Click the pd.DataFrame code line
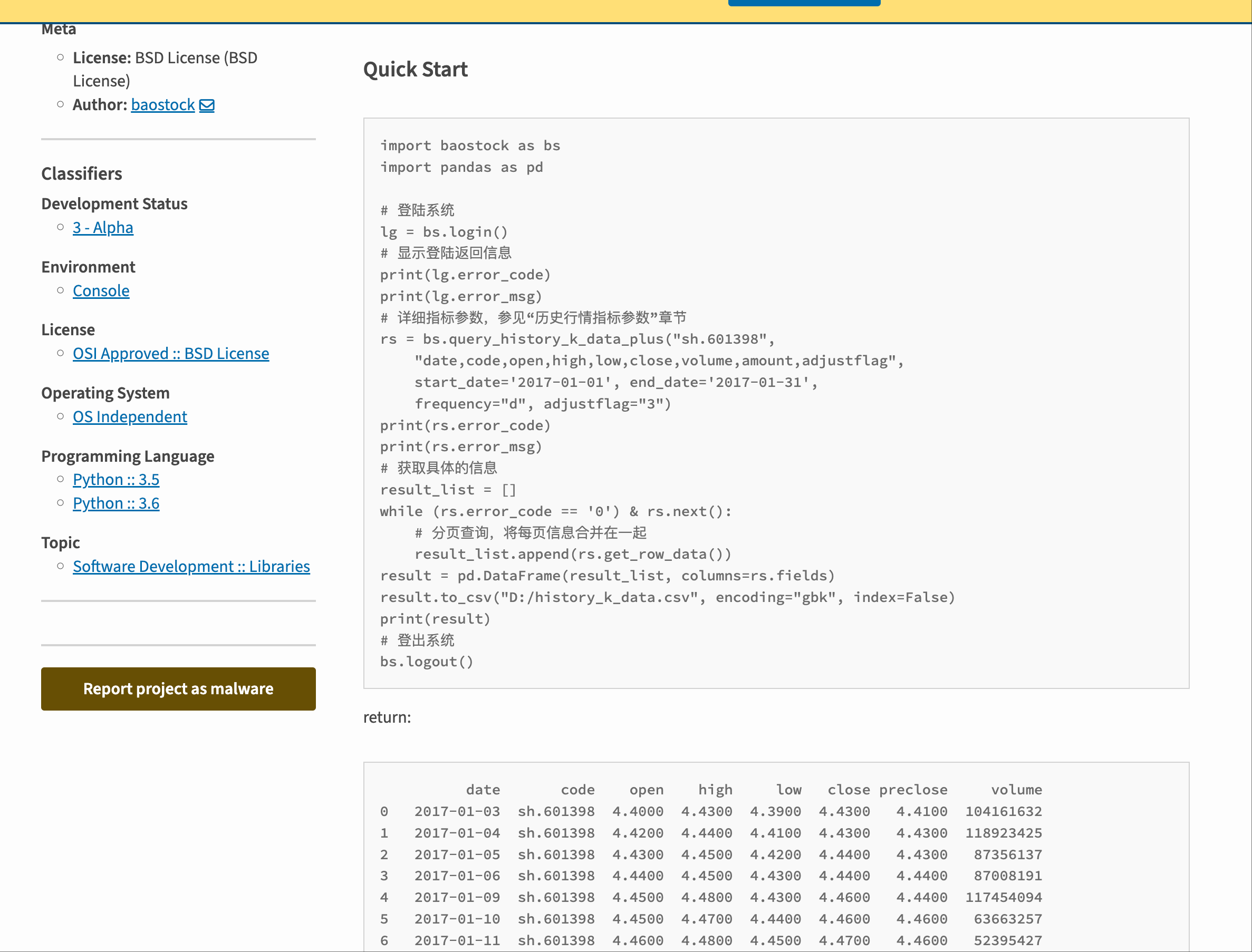The height and width of the screenshot is (952, 1252). tap(608, 576)
